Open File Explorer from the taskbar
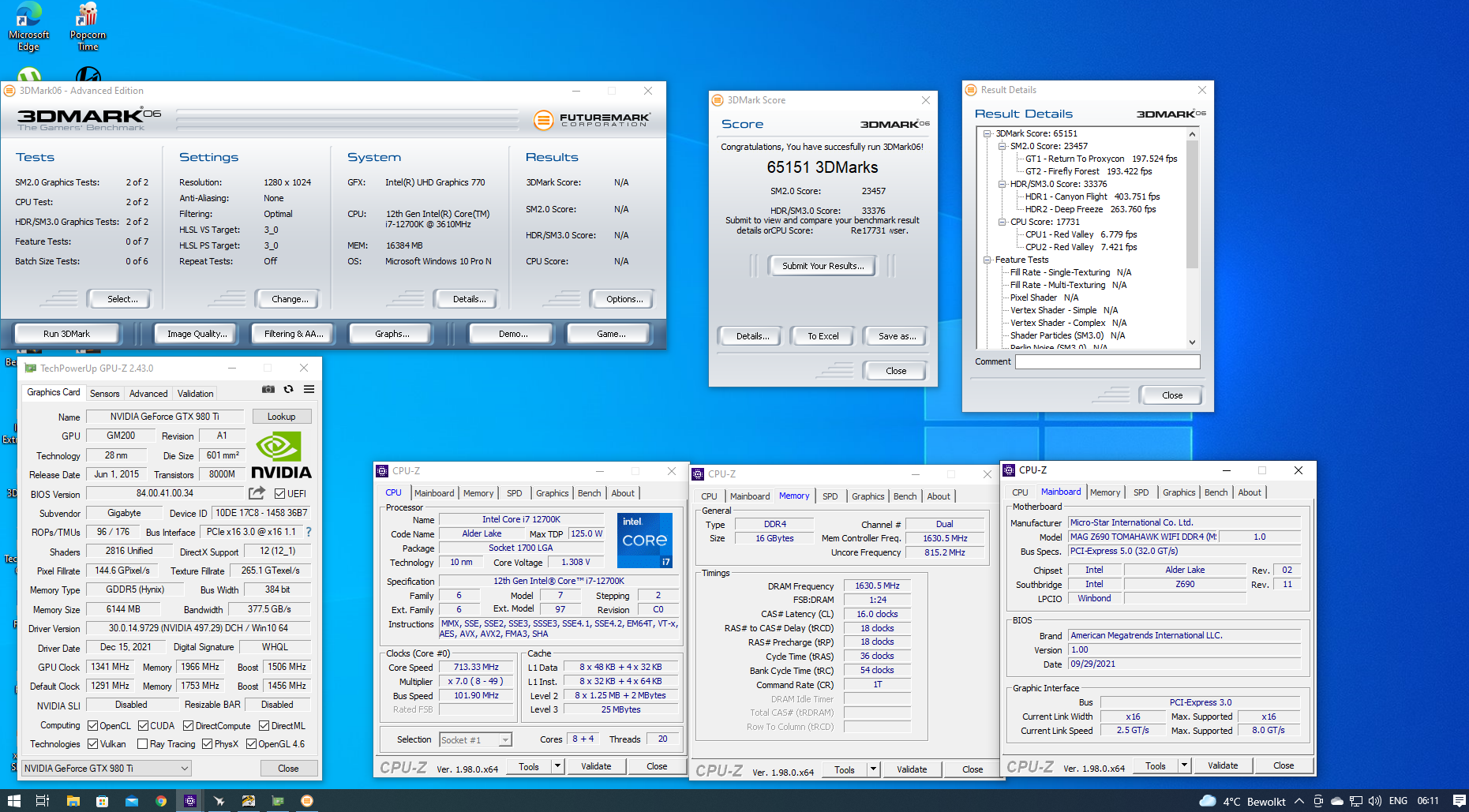 pyautogui.click(x=73, y=800)
